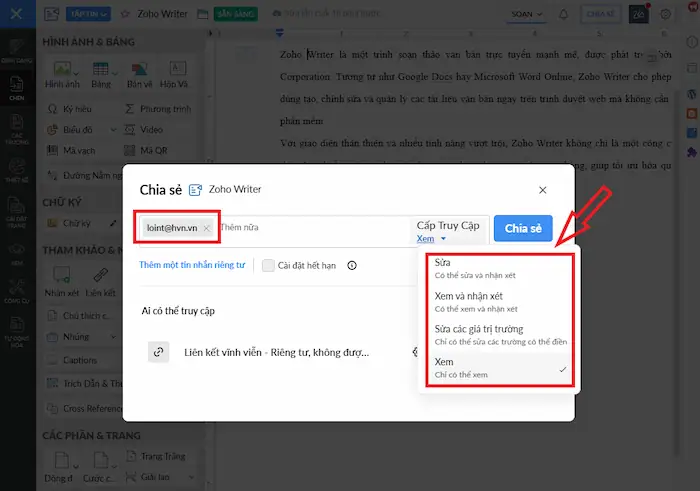Click the Video insert icon
This screenshot has height=491, width=700.
click(133, 129)
